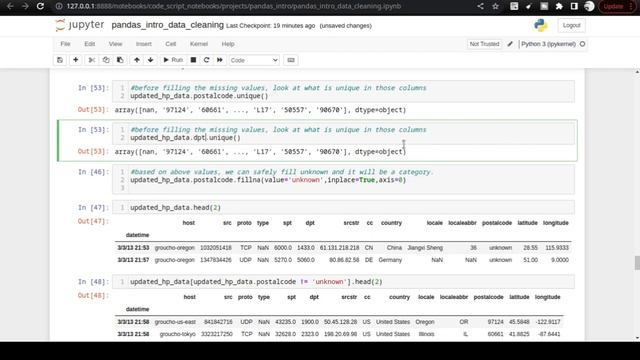The height and width of the screenshot is (360, 640).
Task: Open the cell type Code dropdown
Action: 254,60
